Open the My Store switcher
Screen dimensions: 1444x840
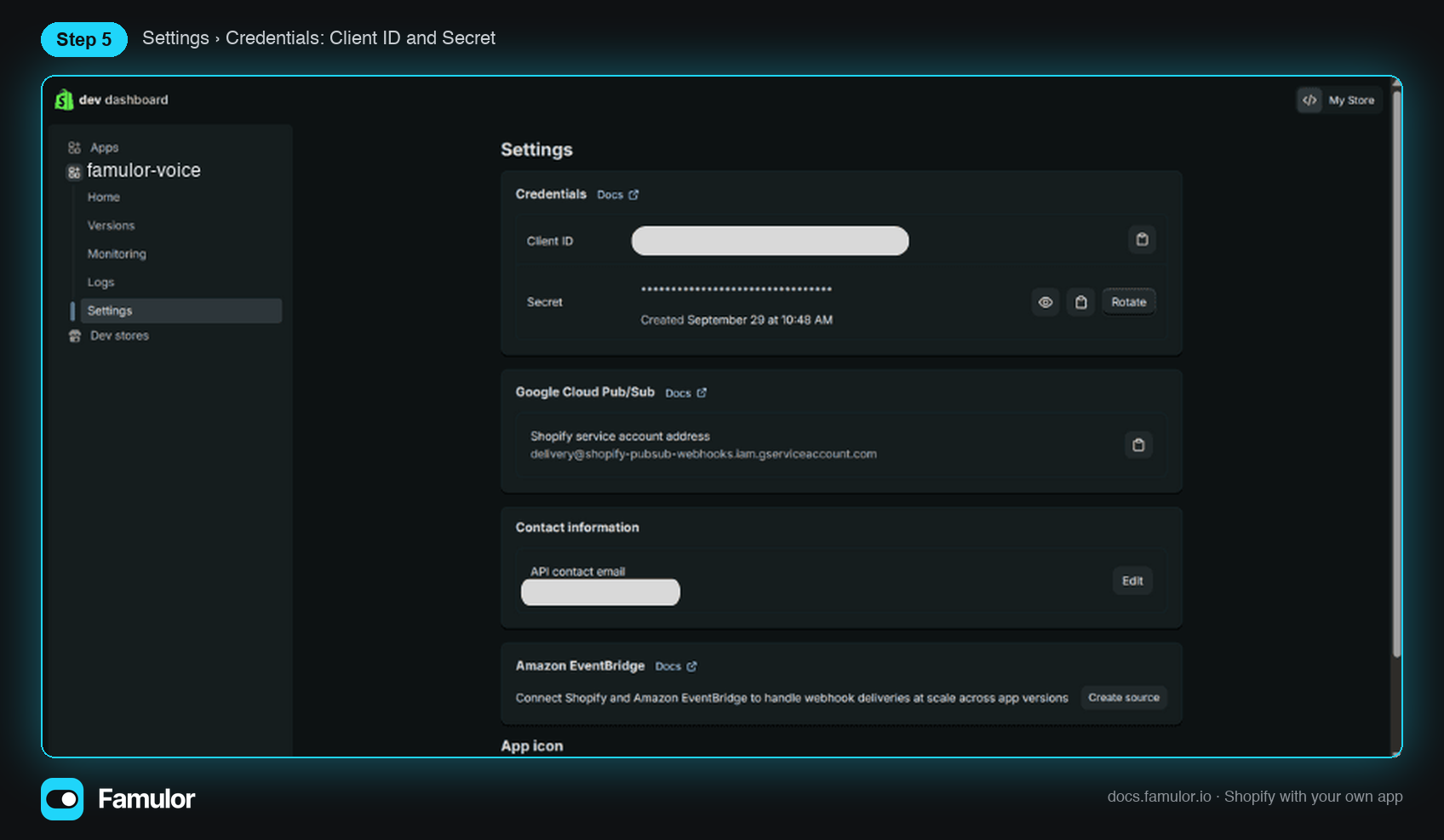point(1339,100)
